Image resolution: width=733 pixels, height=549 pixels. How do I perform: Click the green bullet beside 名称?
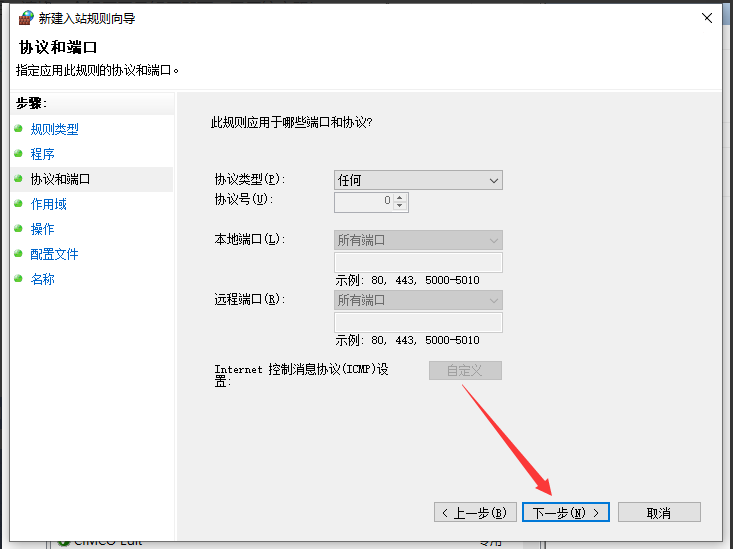point(18,278)
